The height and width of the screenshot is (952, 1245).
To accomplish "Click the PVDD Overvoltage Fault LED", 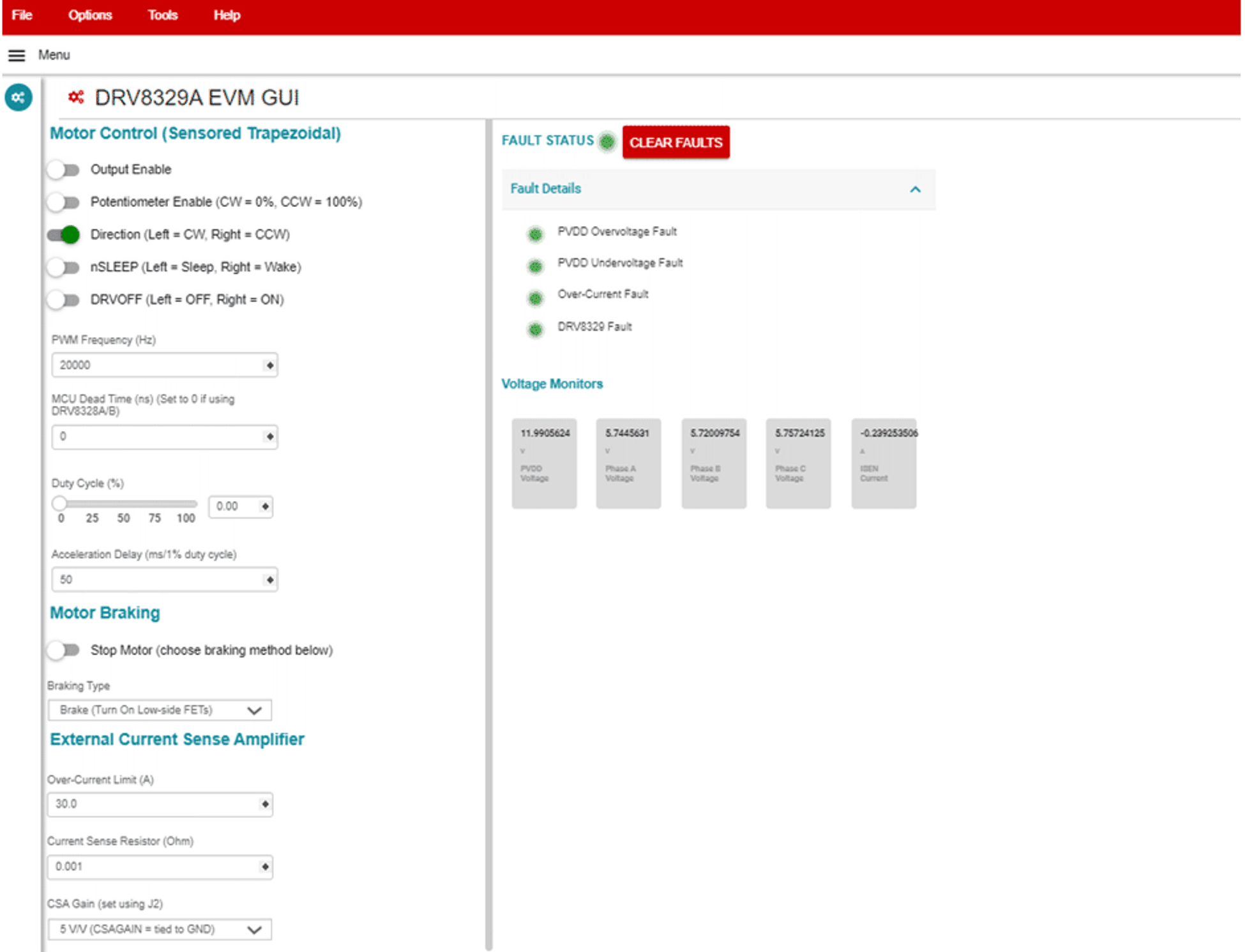I will tap(535, 234).
